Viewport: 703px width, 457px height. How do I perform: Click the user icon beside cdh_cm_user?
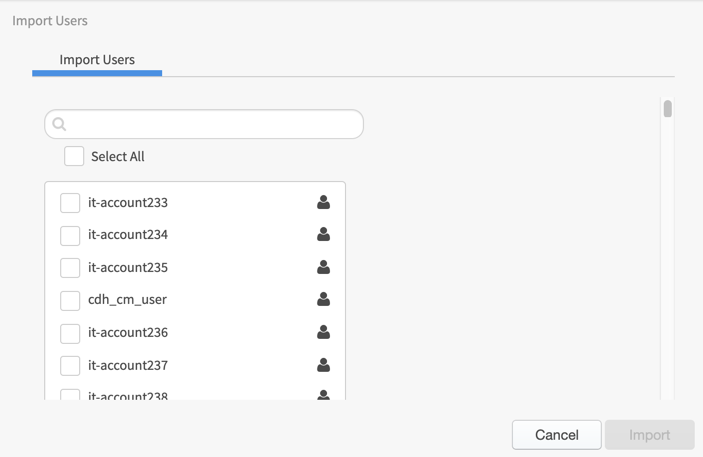point(323,299)
